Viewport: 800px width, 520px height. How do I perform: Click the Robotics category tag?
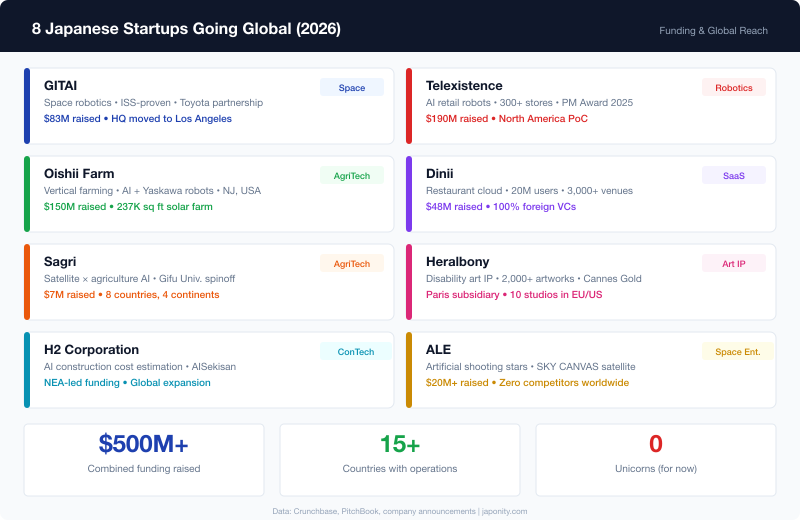pos(734,87)
